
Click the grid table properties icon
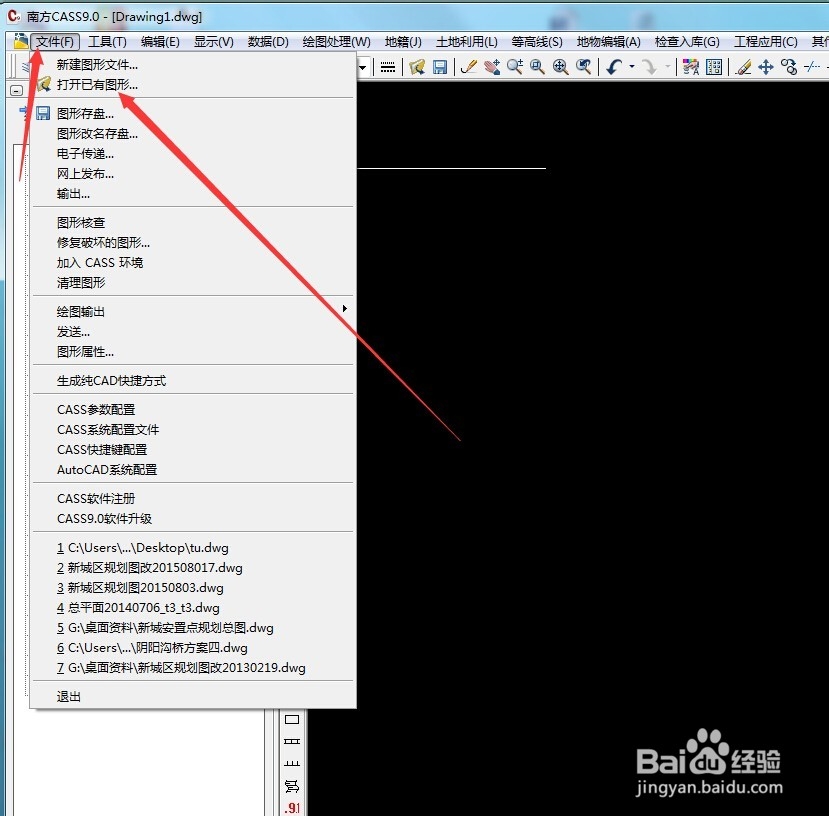(714, 67)
